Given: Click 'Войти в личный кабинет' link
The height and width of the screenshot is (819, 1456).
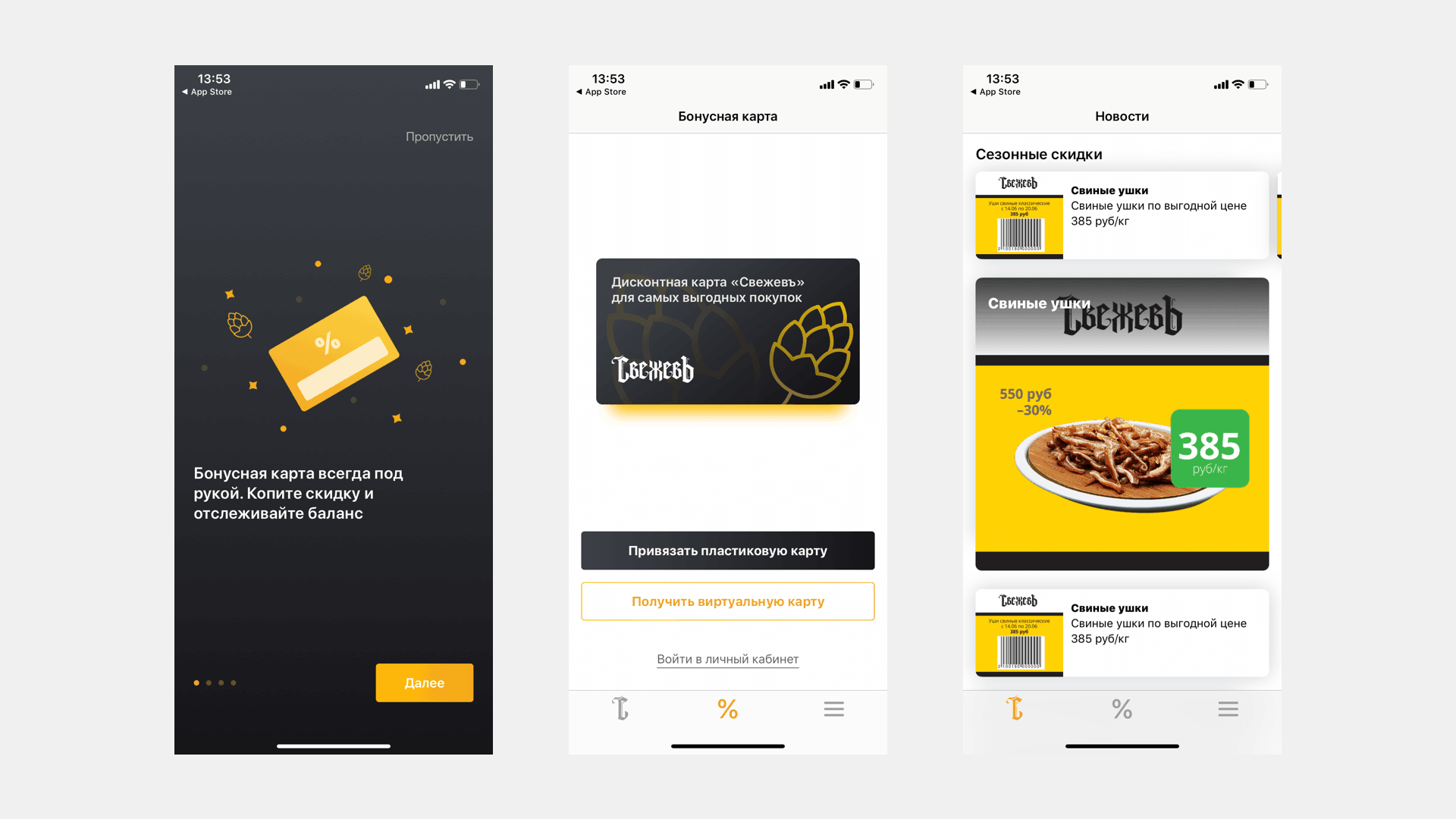Looking at the screenshot, I should click(727, 659).
